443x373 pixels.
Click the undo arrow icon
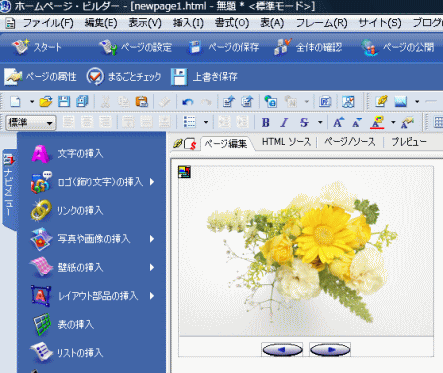point(188,102)
